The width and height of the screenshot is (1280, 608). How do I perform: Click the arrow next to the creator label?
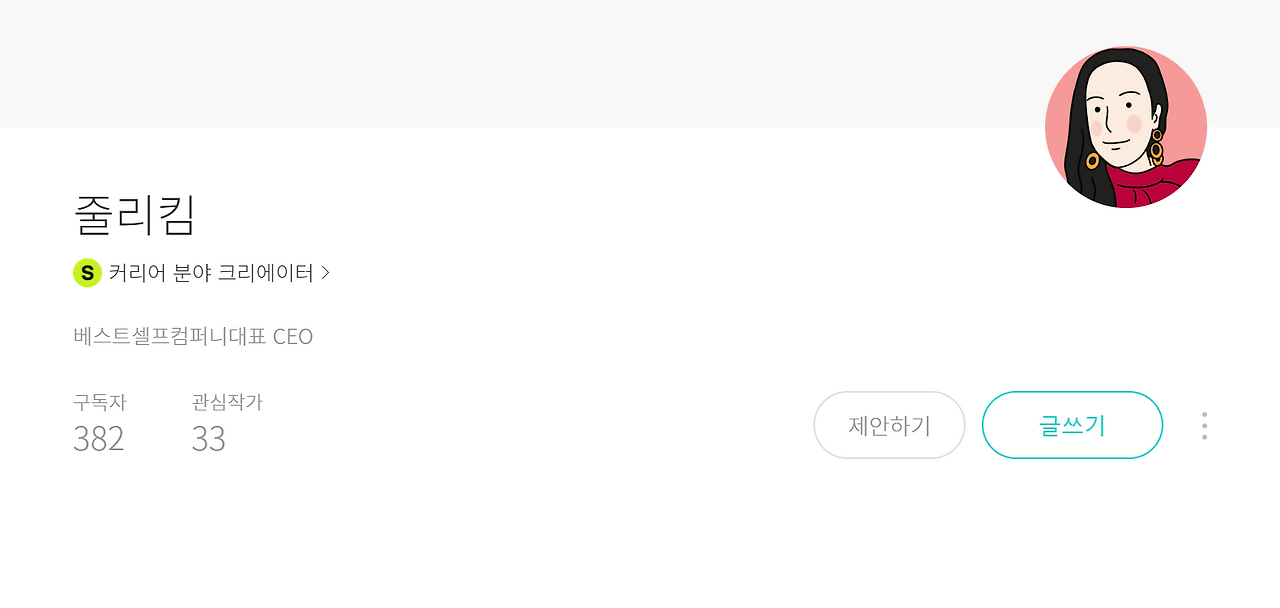click(326, 272)
